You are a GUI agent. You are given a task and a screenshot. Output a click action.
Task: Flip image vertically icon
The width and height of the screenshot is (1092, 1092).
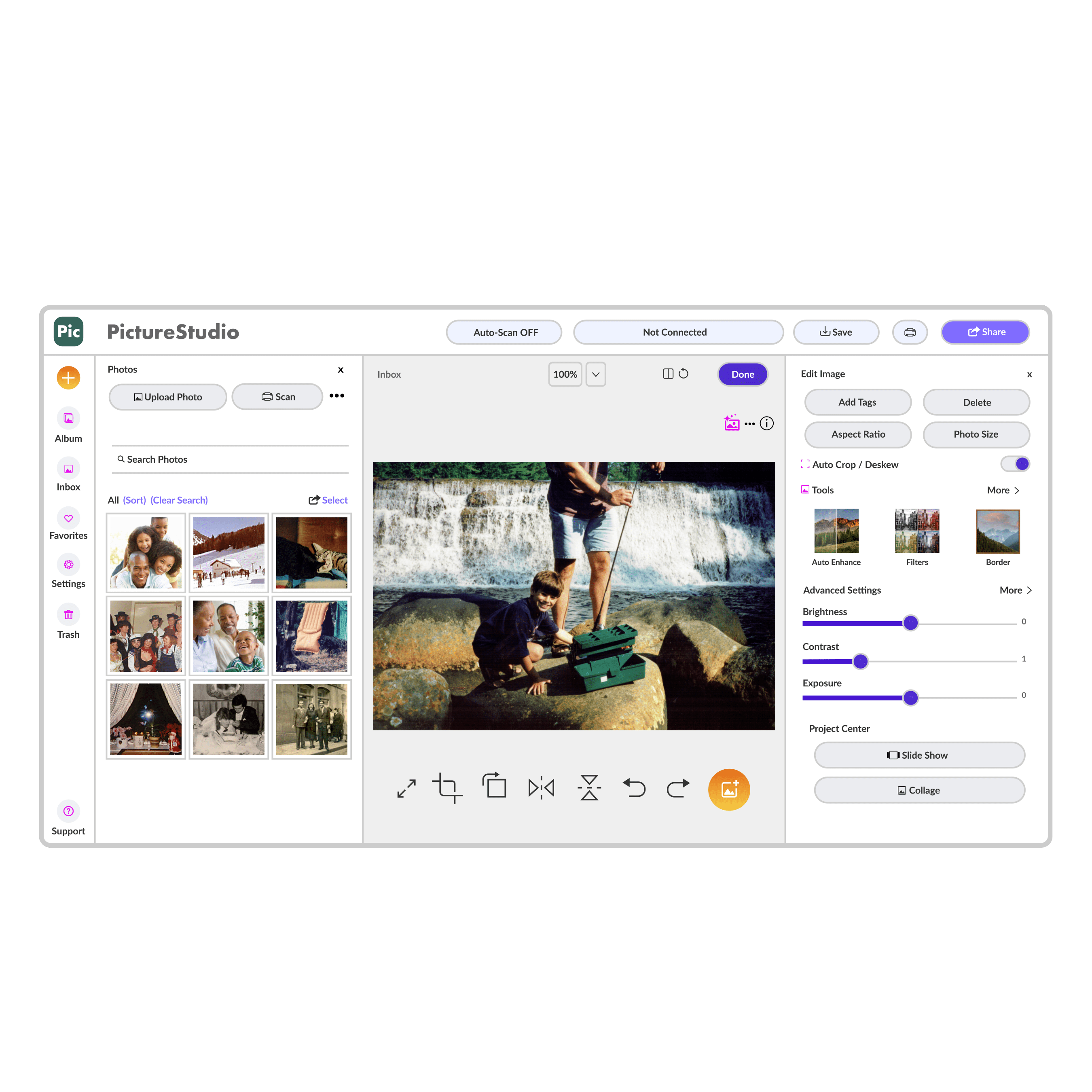pos(589,788)
